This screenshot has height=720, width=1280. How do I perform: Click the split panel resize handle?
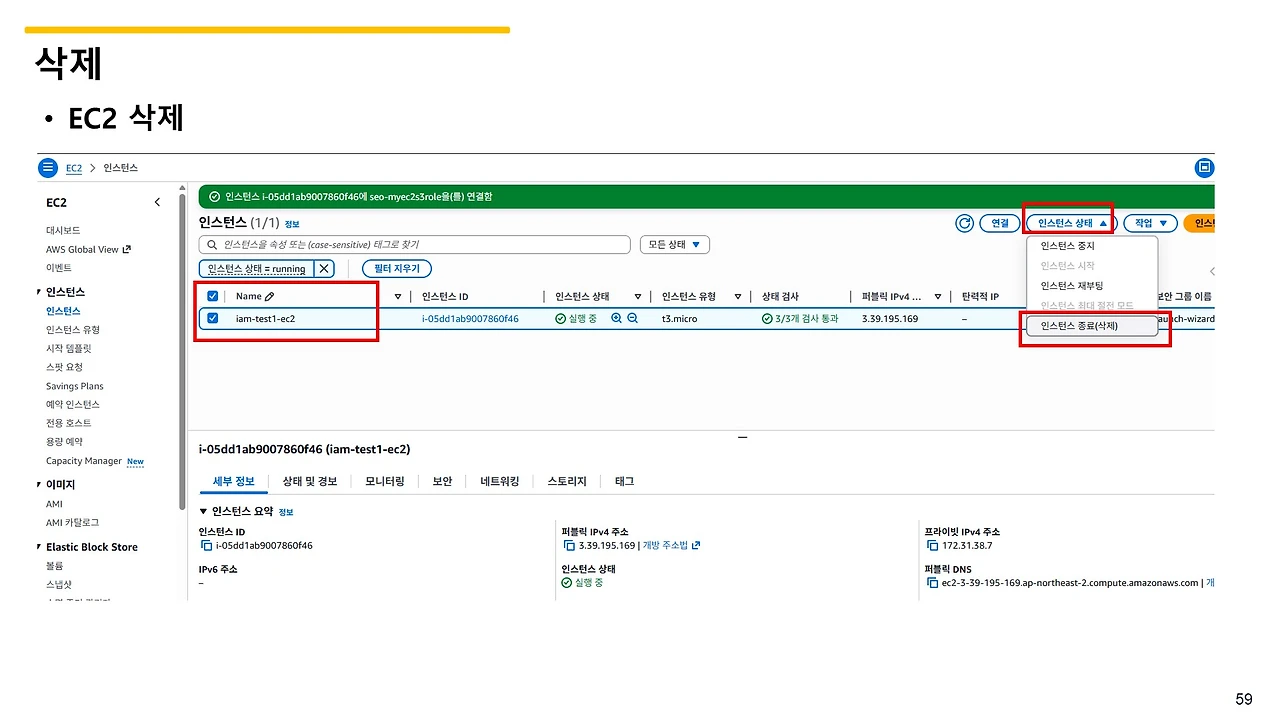point(742,437)
